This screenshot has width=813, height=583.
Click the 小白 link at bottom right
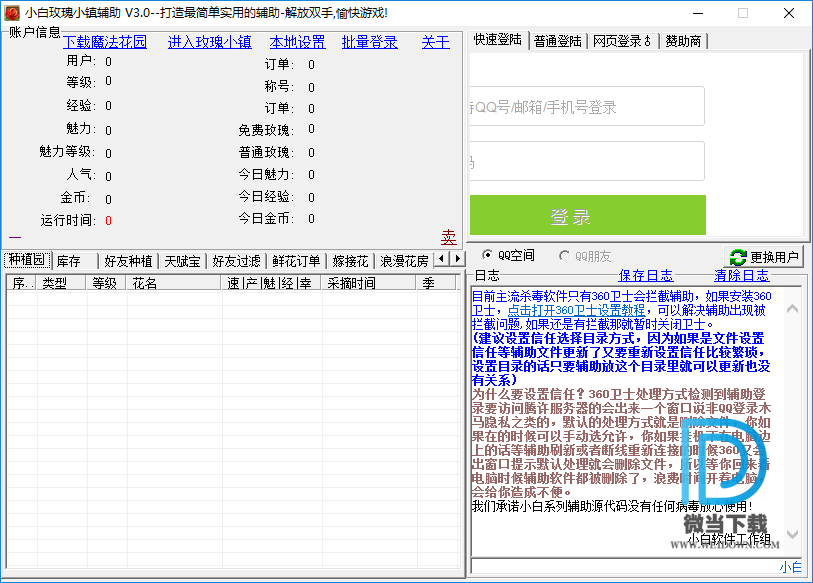point(790,567)
